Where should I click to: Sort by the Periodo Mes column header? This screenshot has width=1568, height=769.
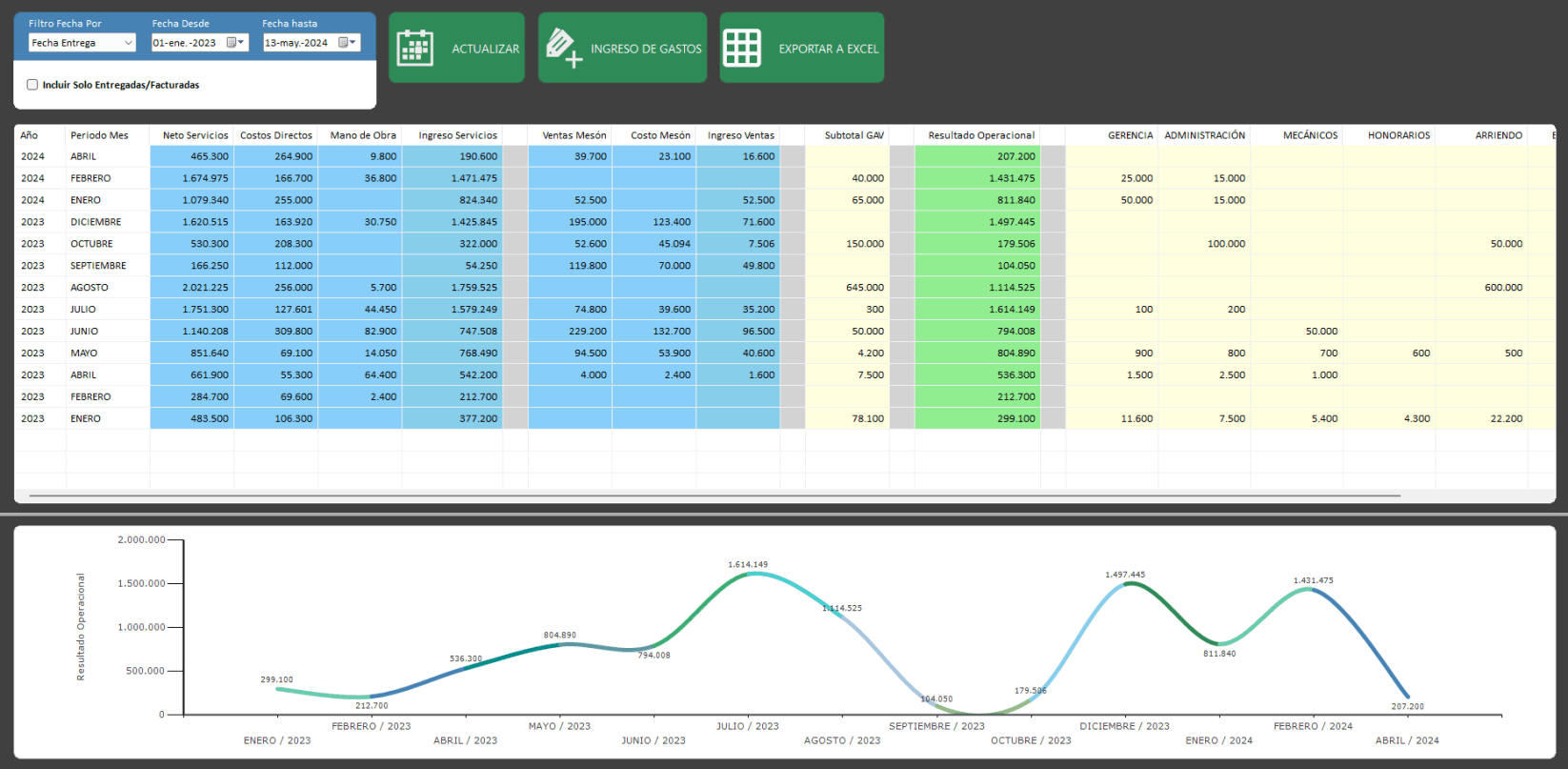99,135
